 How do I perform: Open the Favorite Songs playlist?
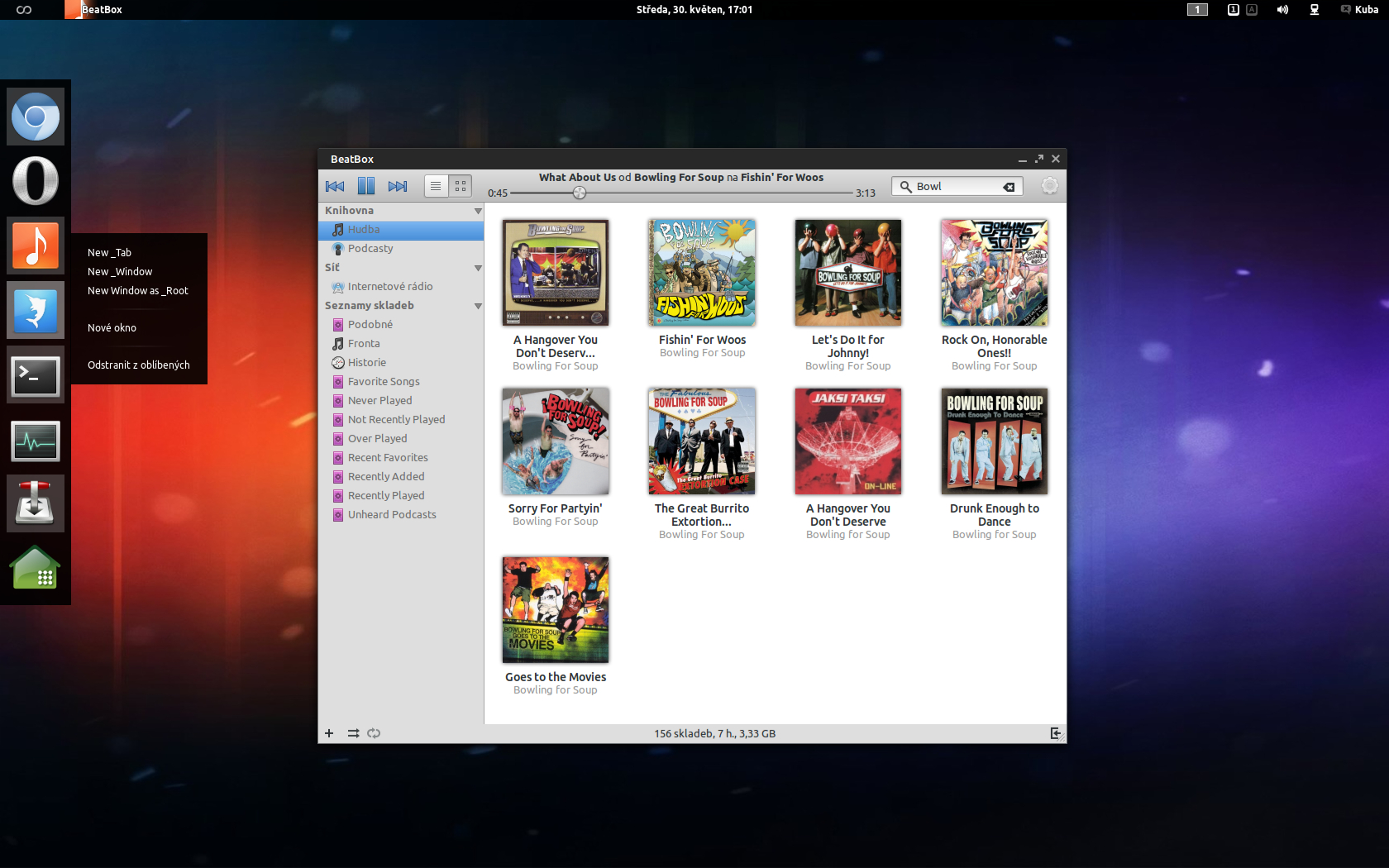(x=401, y=382)
